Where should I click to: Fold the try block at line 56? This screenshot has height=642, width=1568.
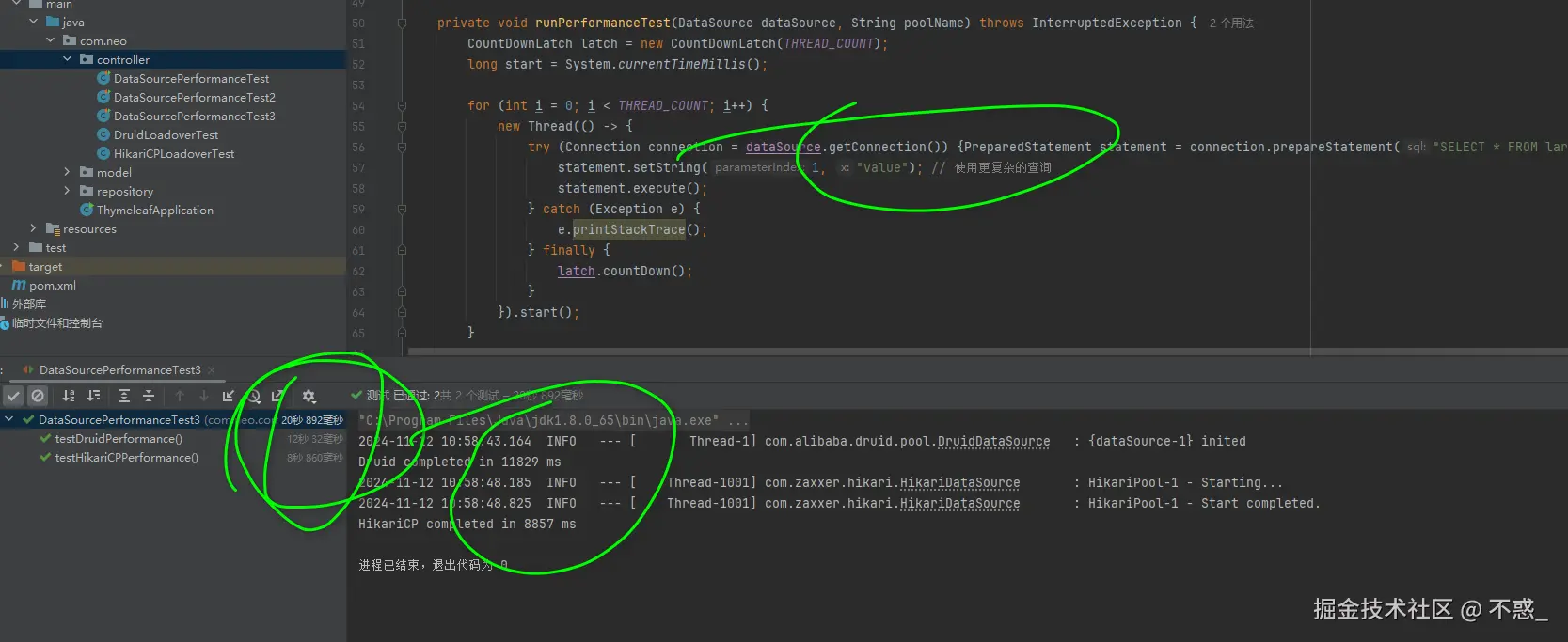point(402,147)
